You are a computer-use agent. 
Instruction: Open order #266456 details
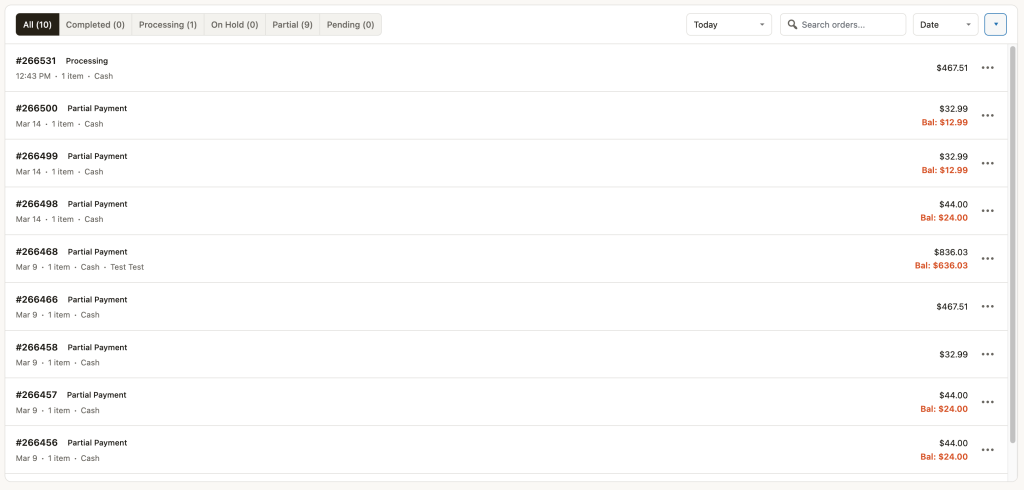[40, 443]
